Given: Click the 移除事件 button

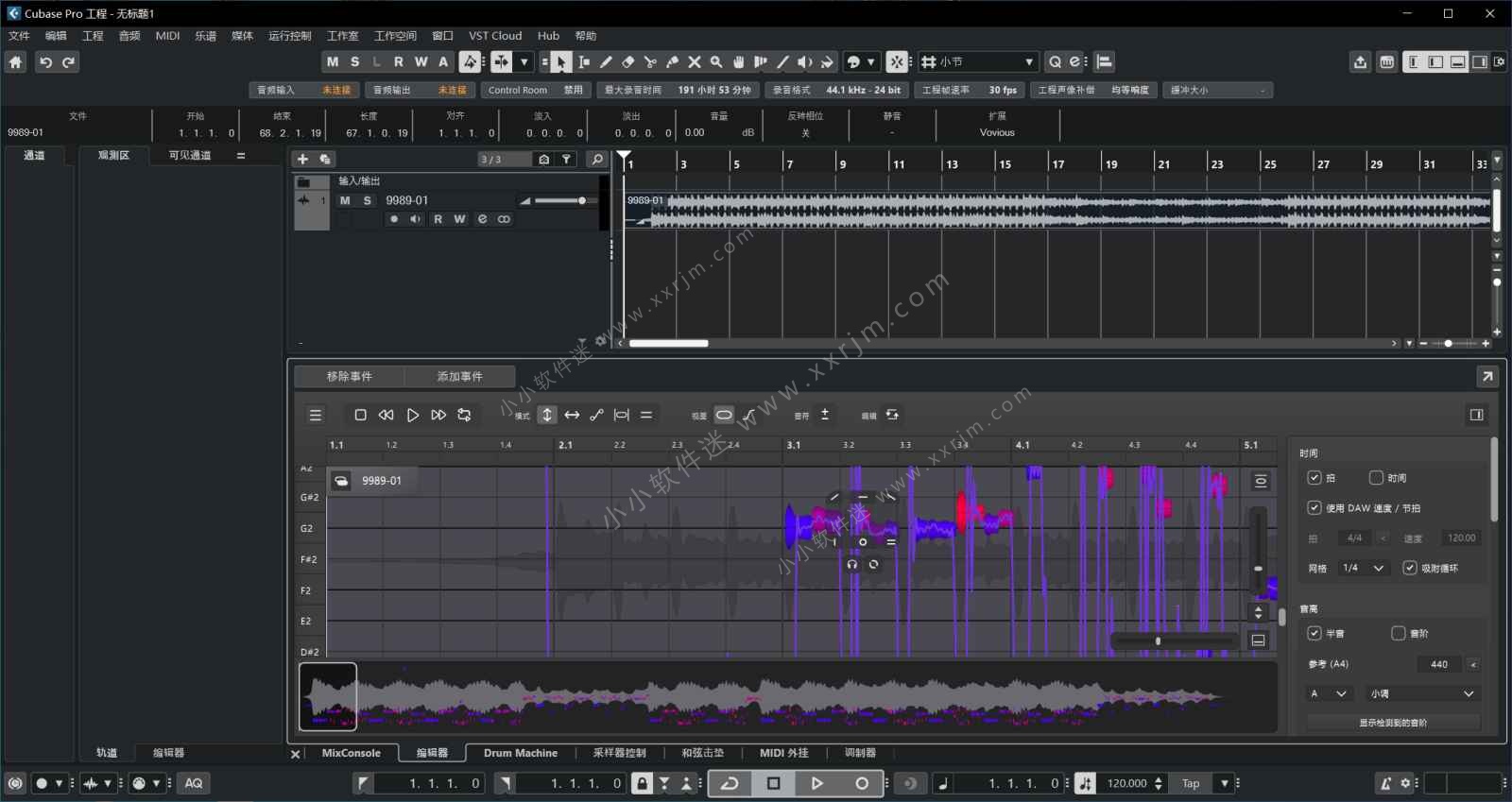Looking at the screenshot, I should pos(350,376).
